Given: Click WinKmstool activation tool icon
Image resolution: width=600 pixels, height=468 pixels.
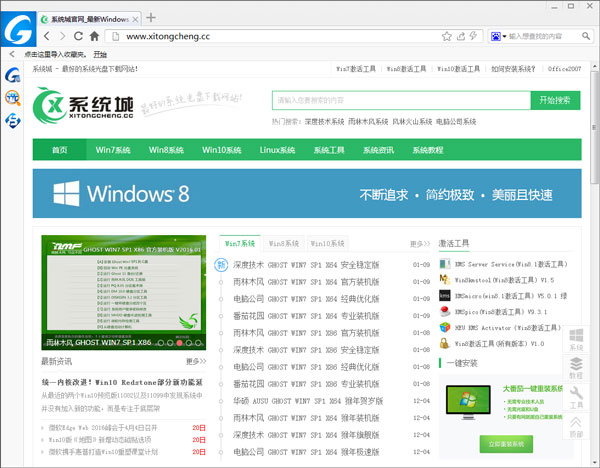Looking at the screenshot, I should pyautogui.click(x=445, y=280).
